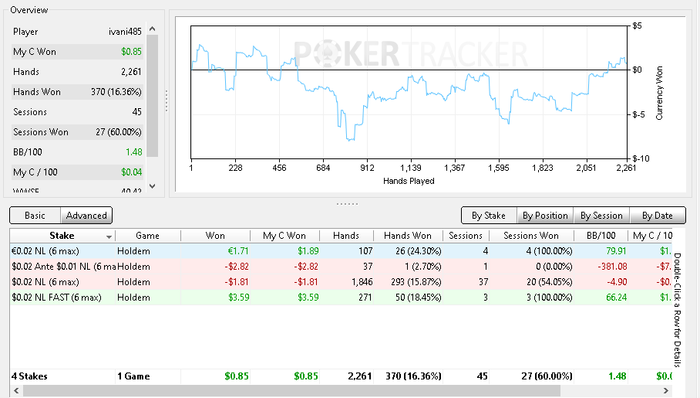Image resolution: width=700 pixels, height=398 pixels.
Task: Select the By Position tab
Action: [545, 216]
